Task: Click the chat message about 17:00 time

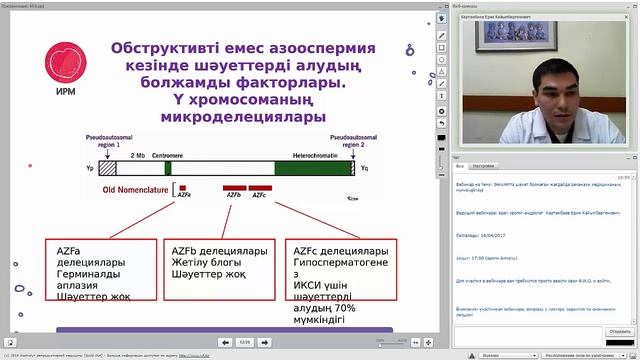Action: (487, 258)
